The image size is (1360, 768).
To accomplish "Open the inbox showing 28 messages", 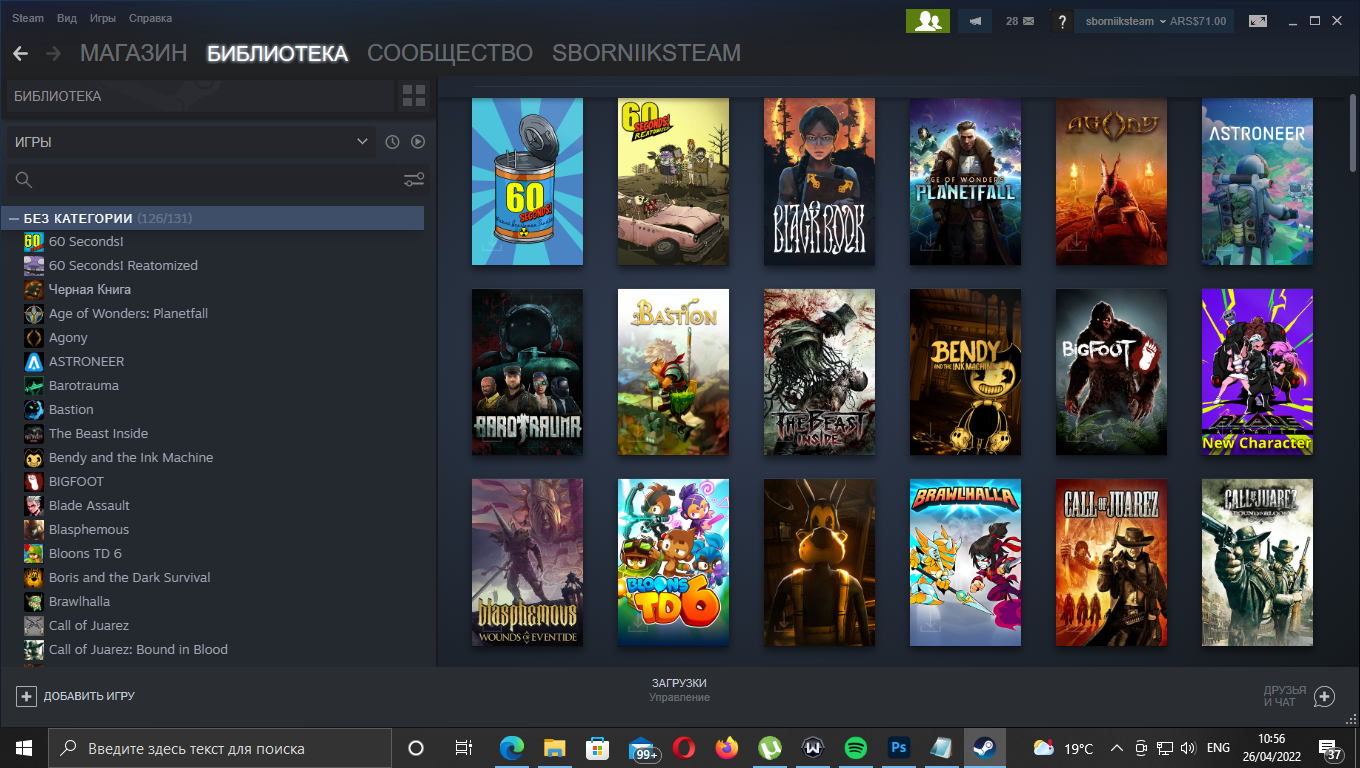I will (x=1020, y=21).
